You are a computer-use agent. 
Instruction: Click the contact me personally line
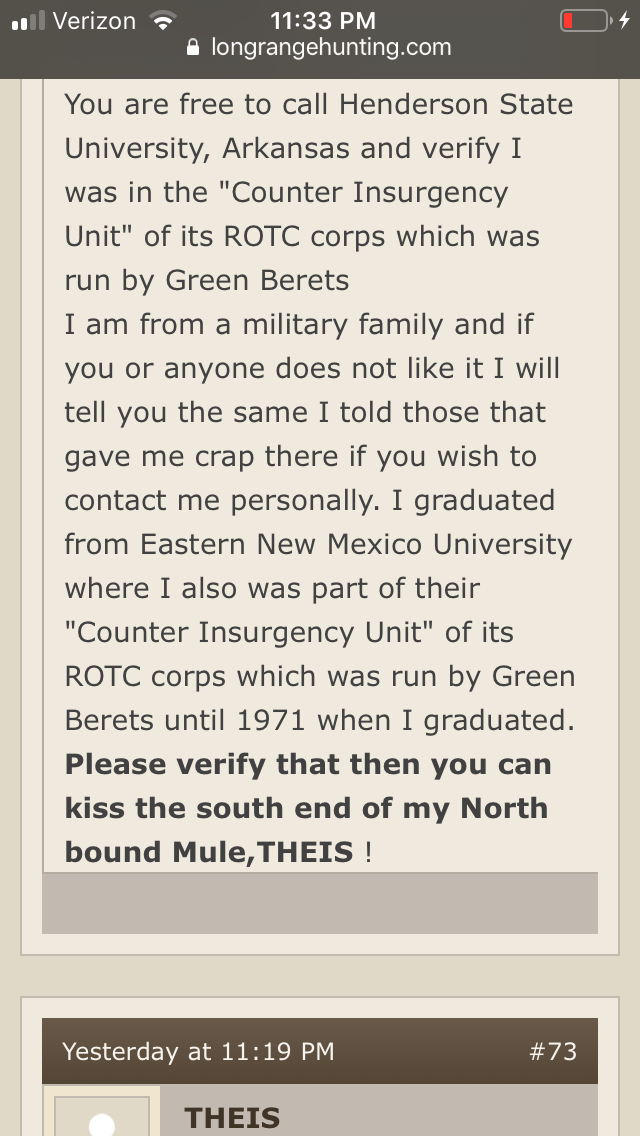click(x=309, y=500)
